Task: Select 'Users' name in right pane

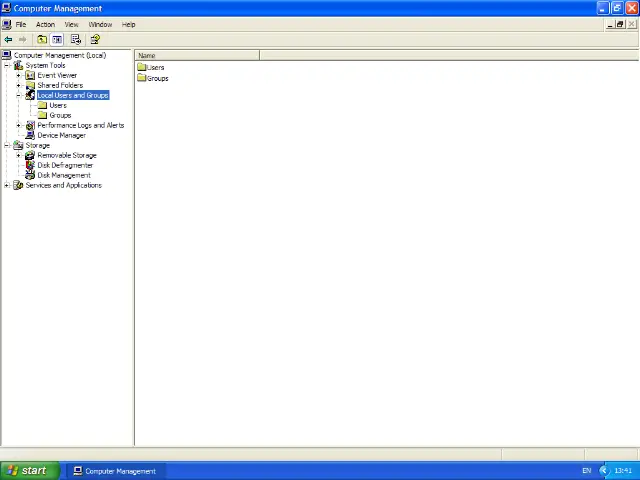Action: 156,67
